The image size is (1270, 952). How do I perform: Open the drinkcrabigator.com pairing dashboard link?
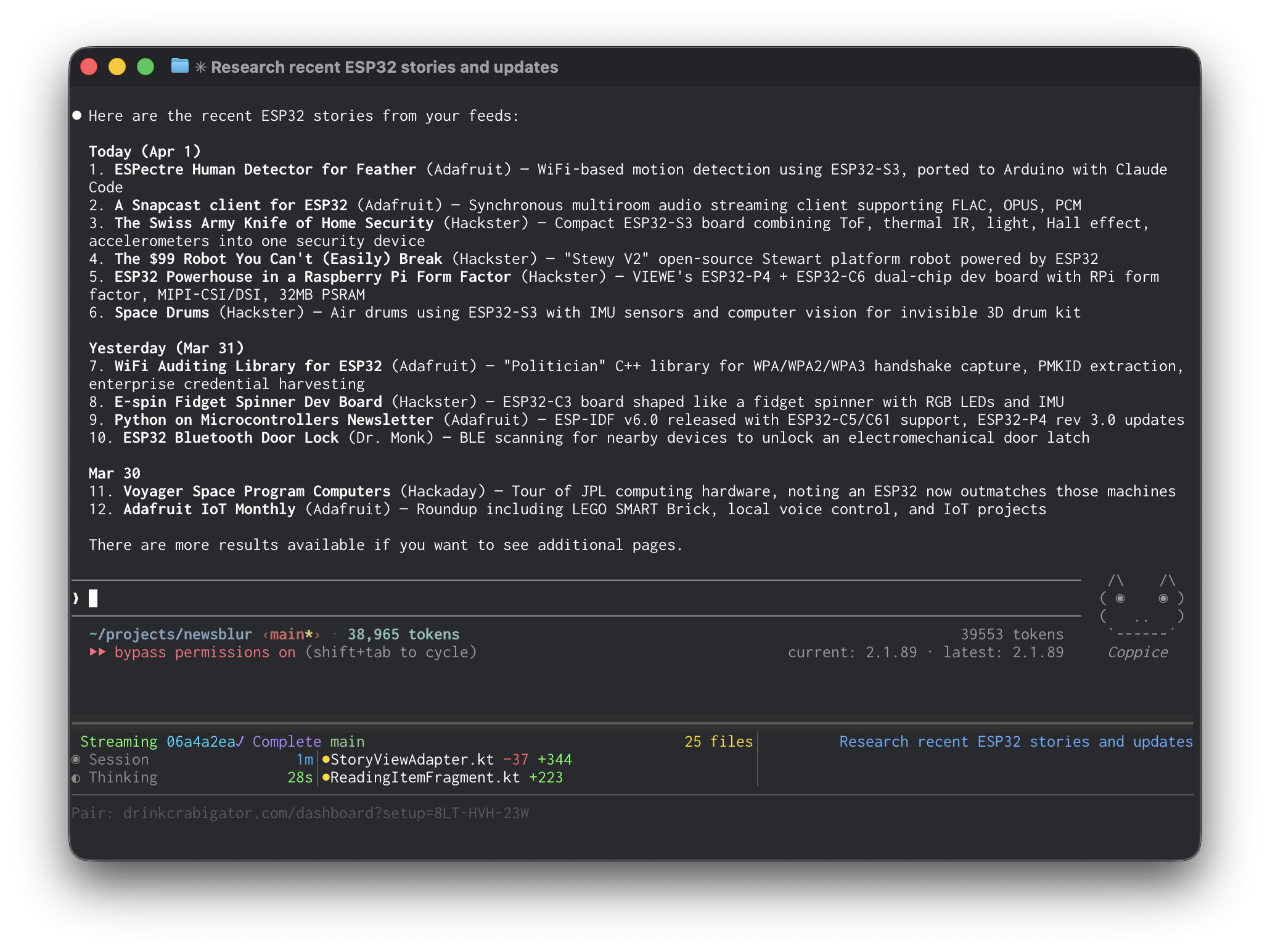(326, 813)
